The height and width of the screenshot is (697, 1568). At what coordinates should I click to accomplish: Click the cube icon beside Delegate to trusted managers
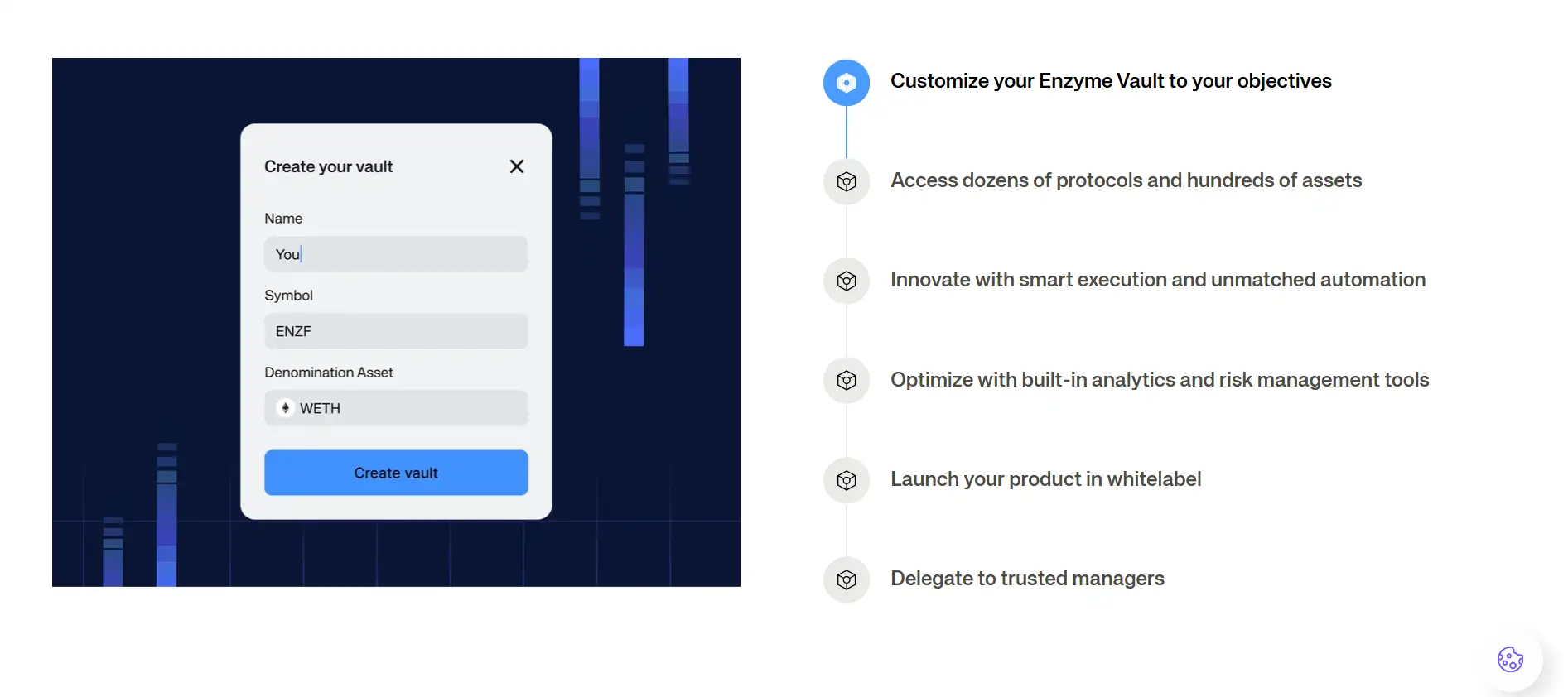(x=846, y=579)
